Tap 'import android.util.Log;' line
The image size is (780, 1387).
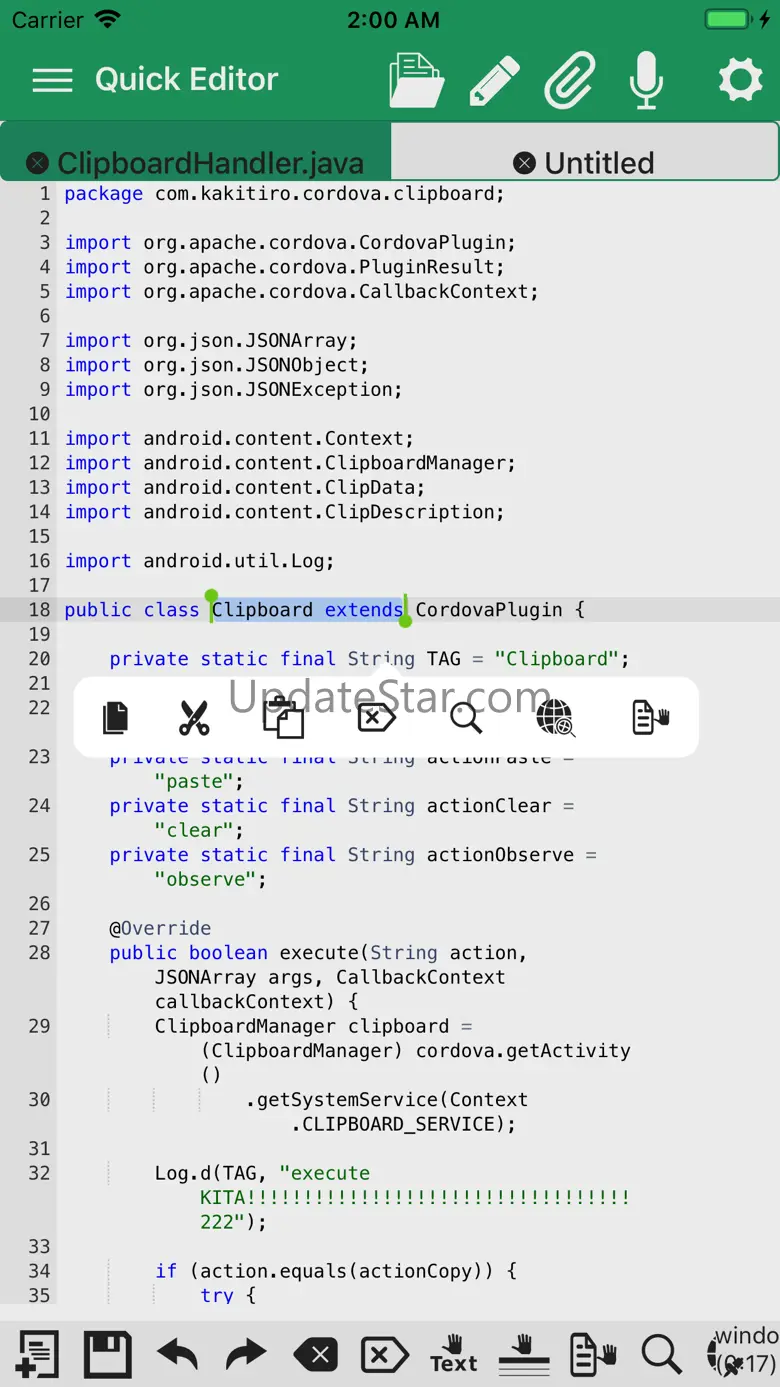click(x=200, y=561)
